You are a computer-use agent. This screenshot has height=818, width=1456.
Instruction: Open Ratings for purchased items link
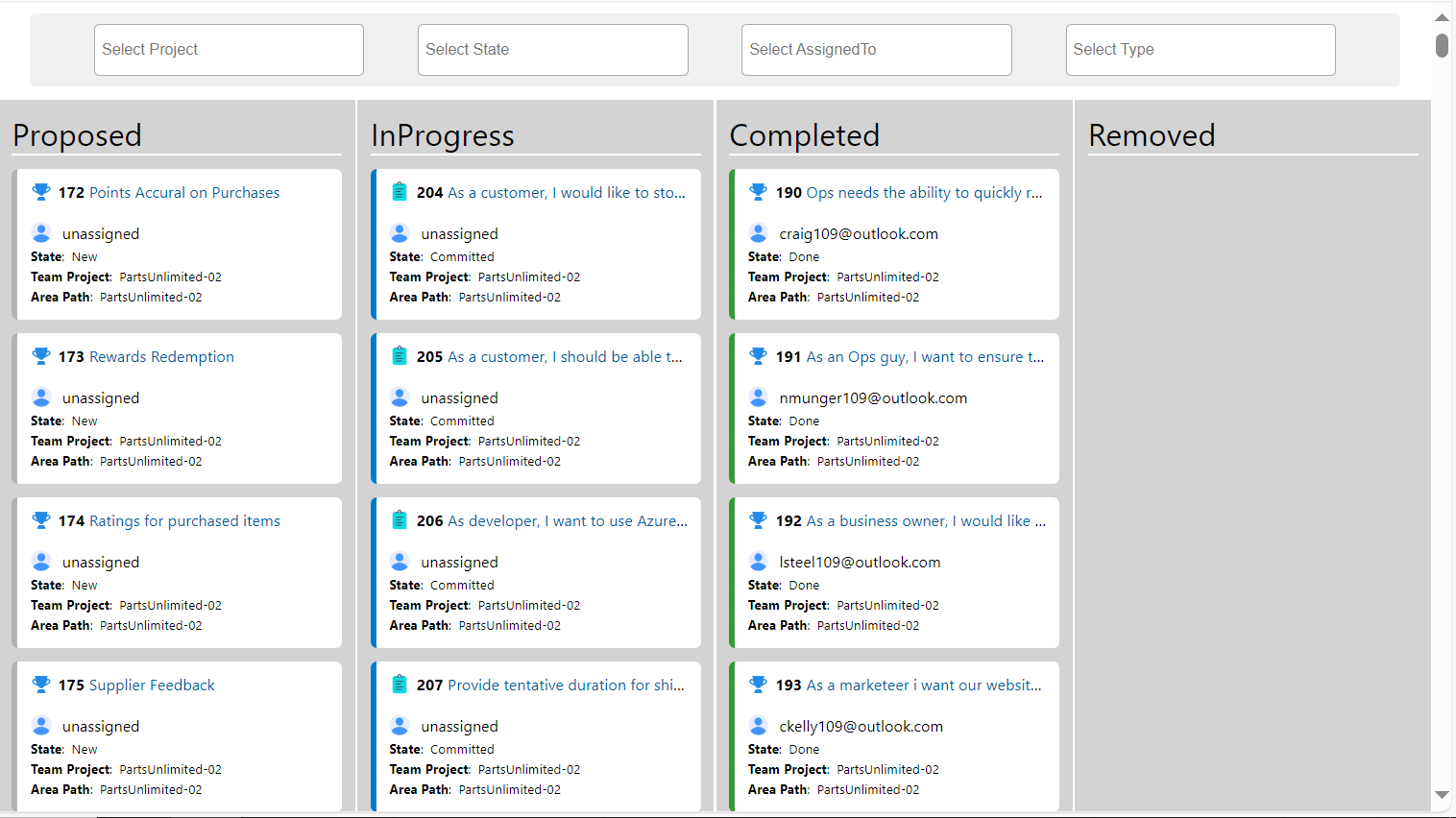click(184, 521)
